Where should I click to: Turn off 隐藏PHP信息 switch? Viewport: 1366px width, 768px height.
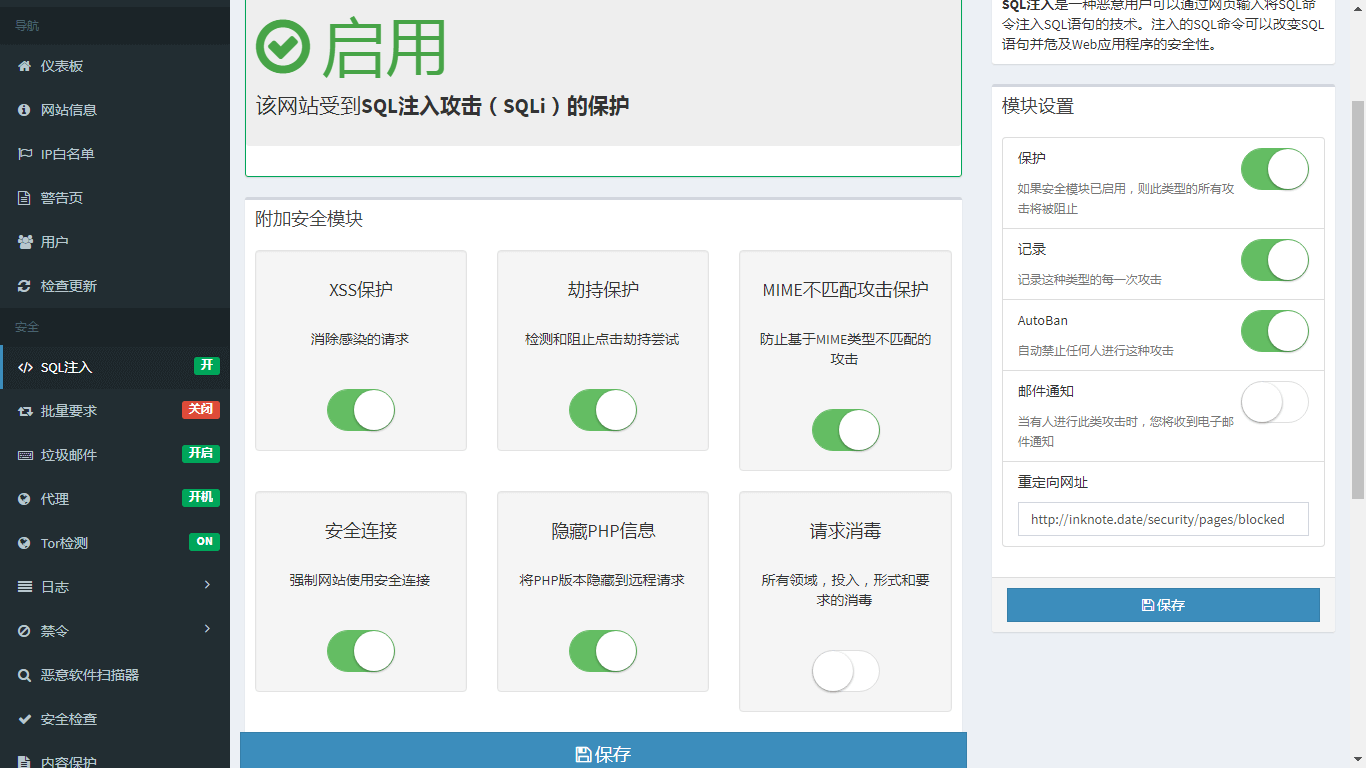(x=603, y=651)
